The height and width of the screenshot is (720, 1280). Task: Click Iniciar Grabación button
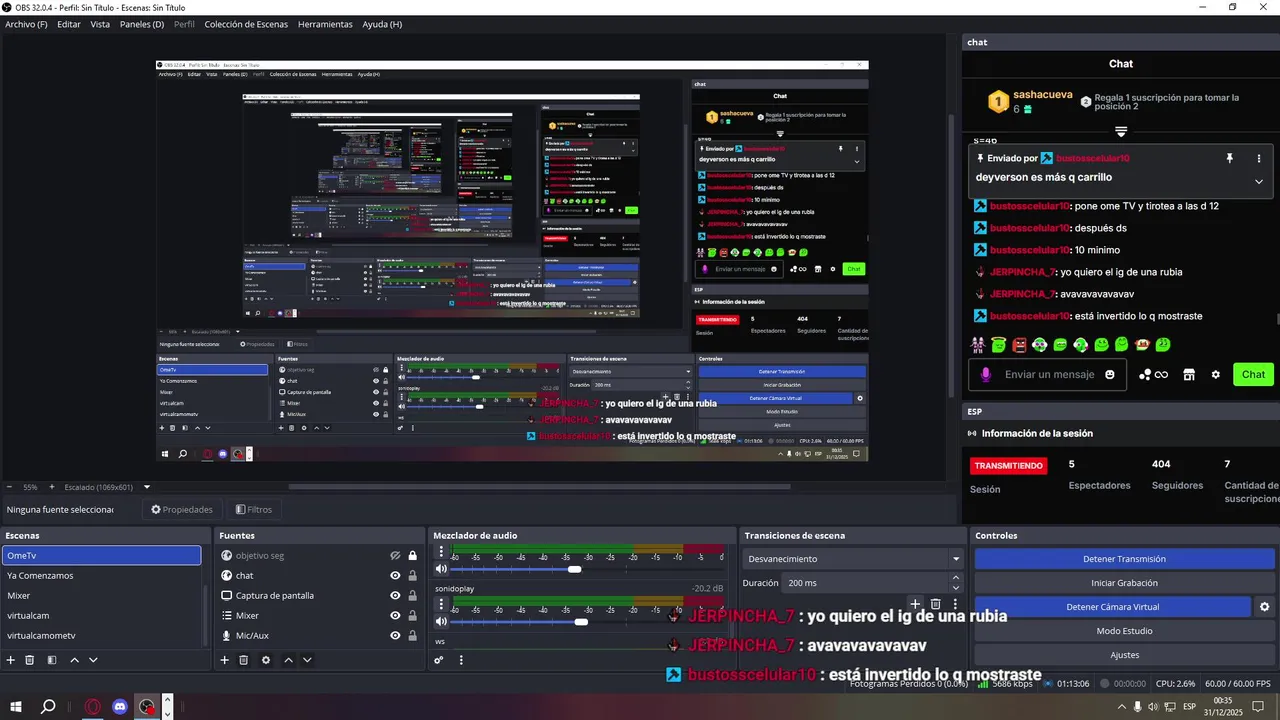pyautogui.click(x=1124, y=583)
